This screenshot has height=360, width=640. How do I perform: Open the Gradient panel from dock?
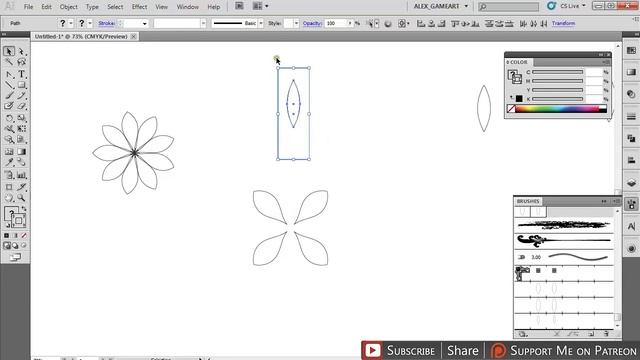coord(631,72)
